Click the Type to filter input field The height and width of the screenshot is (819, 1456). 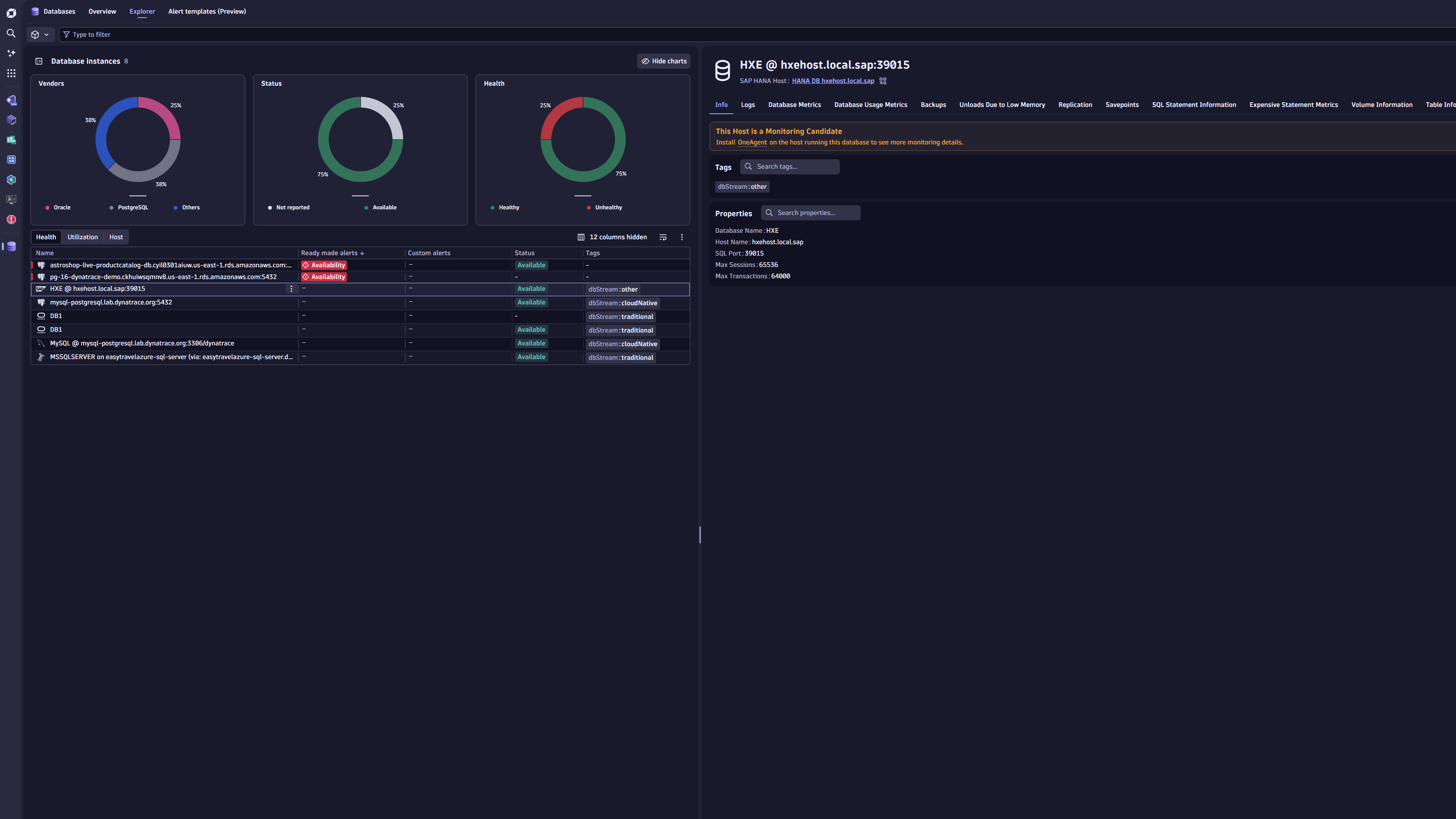click(226, 35)
